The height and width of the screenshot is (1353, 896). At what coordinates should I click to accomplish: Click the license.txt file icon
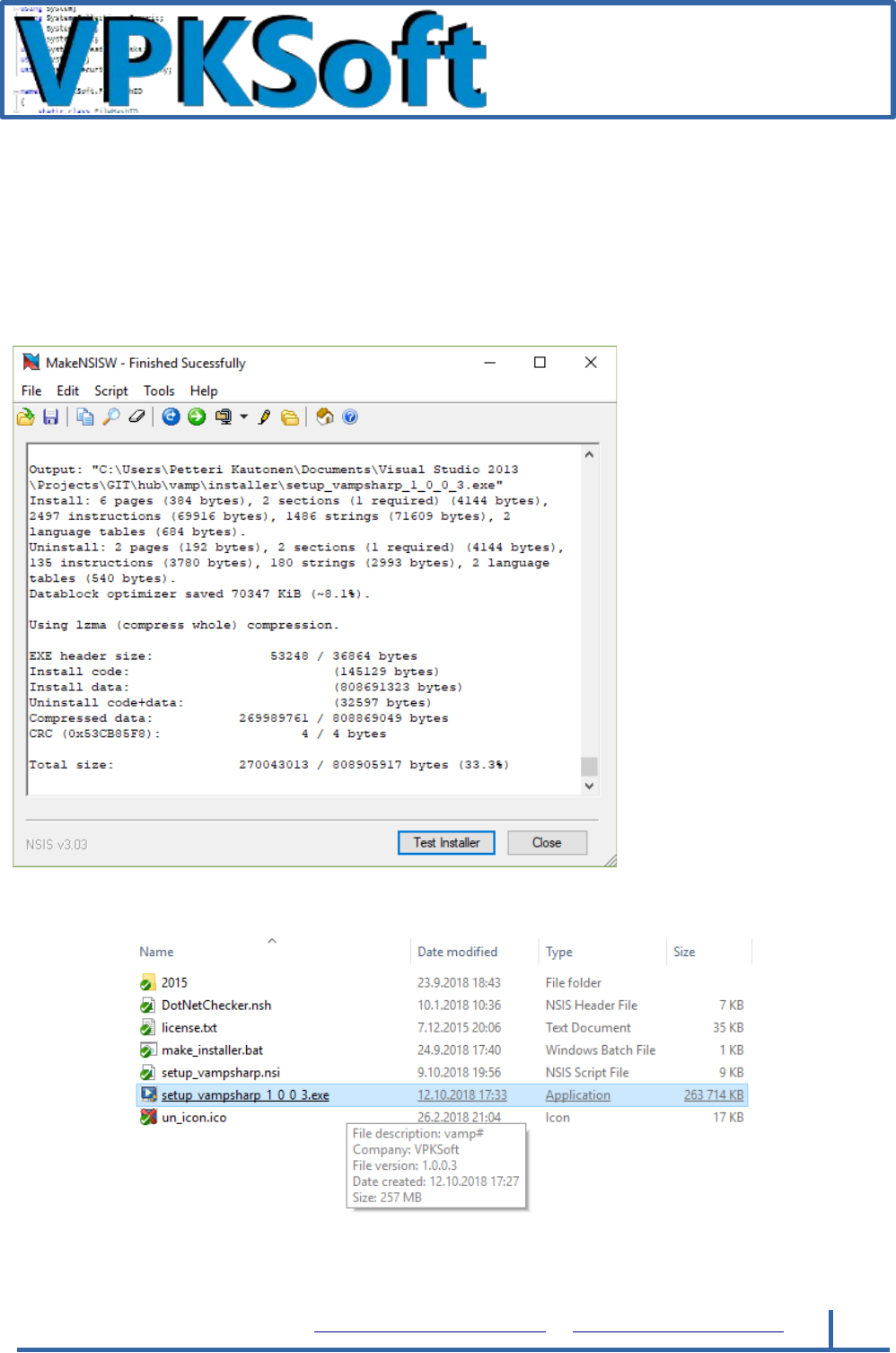pos(148,1028)
